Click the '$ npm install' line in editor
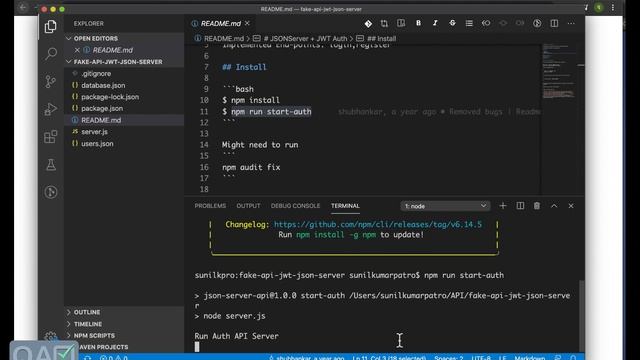Image resolution: width=640 pixels, height=360 pixels. click(251, 100)
